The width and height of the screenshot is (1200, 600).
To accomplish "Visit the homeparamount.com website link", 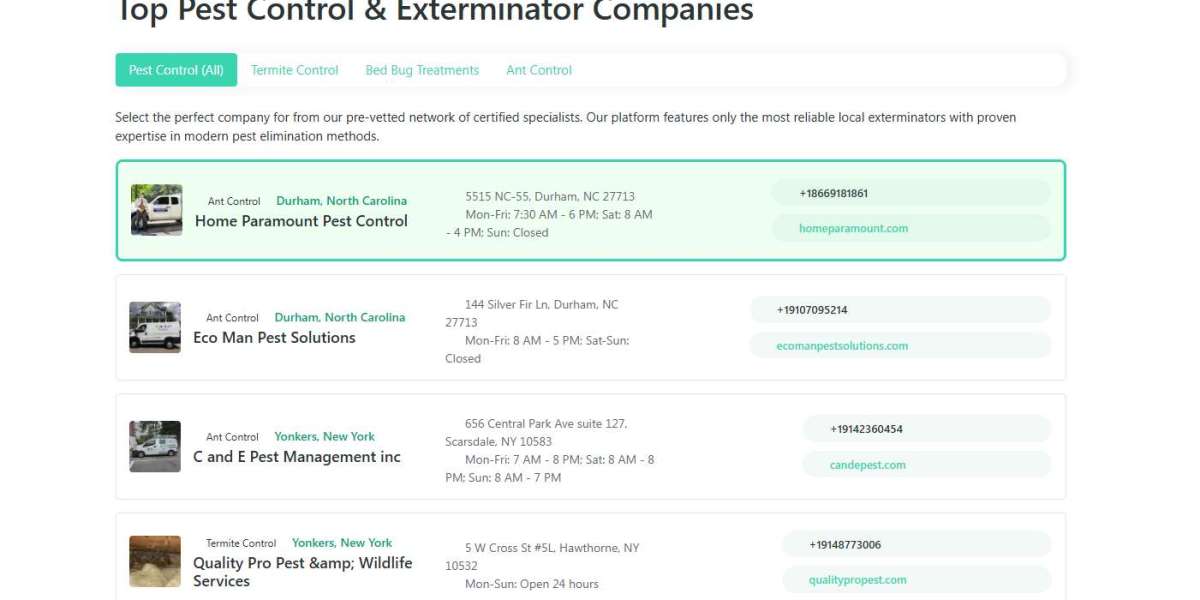I will point(853,228).
